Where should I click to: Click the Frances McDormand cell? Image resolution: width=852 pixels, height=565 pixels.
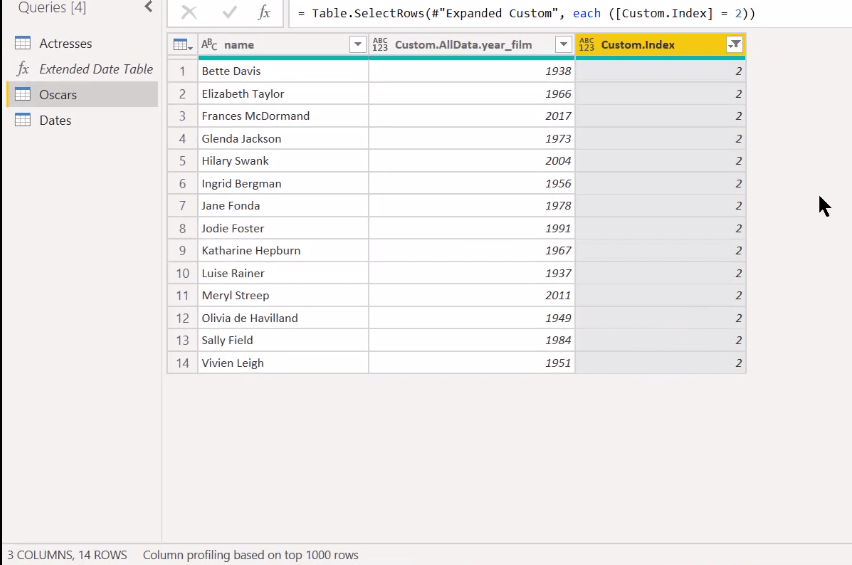pos(283,116)
